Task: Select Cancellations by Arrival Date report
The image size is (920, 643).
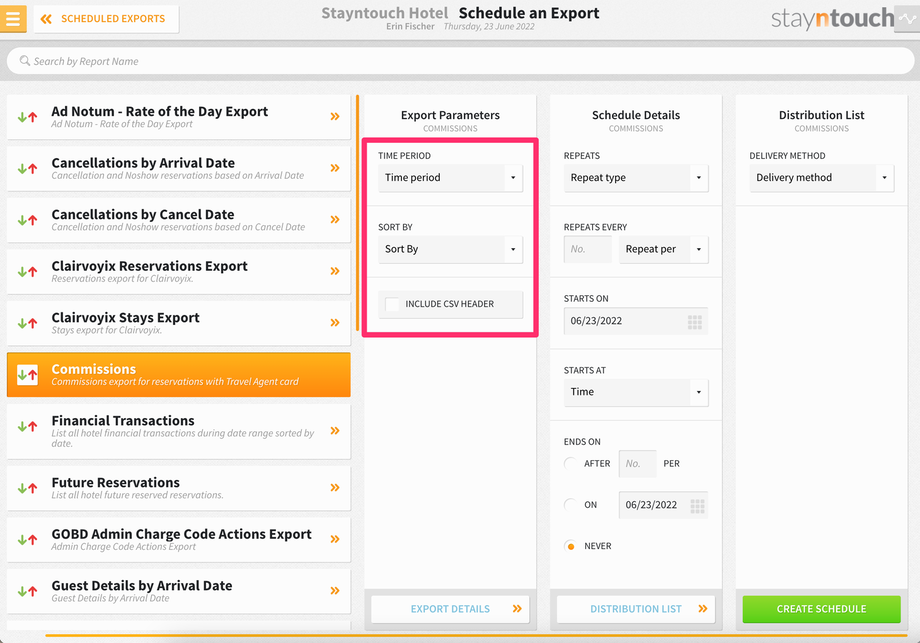Action: (x=178, y=168)
